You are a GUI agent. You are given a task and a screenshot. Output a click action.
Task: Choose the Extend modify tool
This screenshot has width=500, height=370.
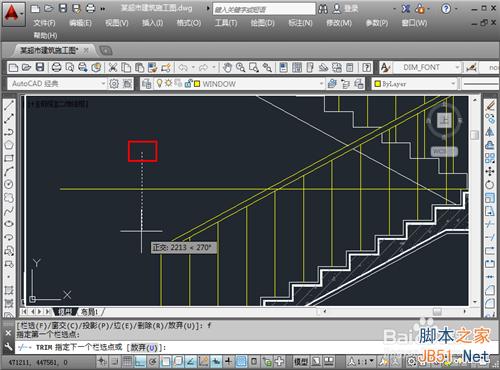(490, 237)
